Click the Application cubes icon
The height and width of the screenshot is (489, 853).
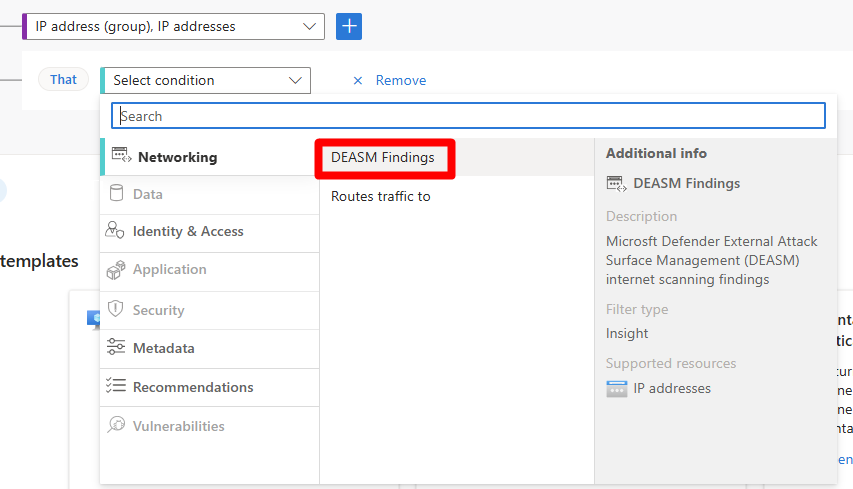116,270
